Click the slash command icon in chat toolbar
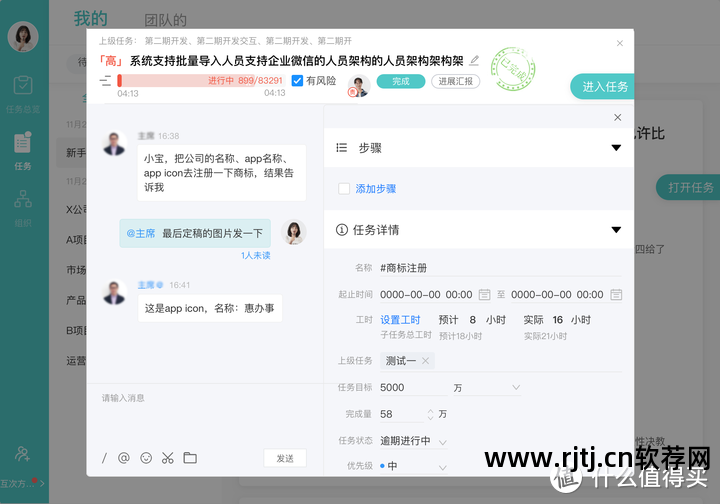Viewport: 720px width, 504px height. (x=104, y=458)
